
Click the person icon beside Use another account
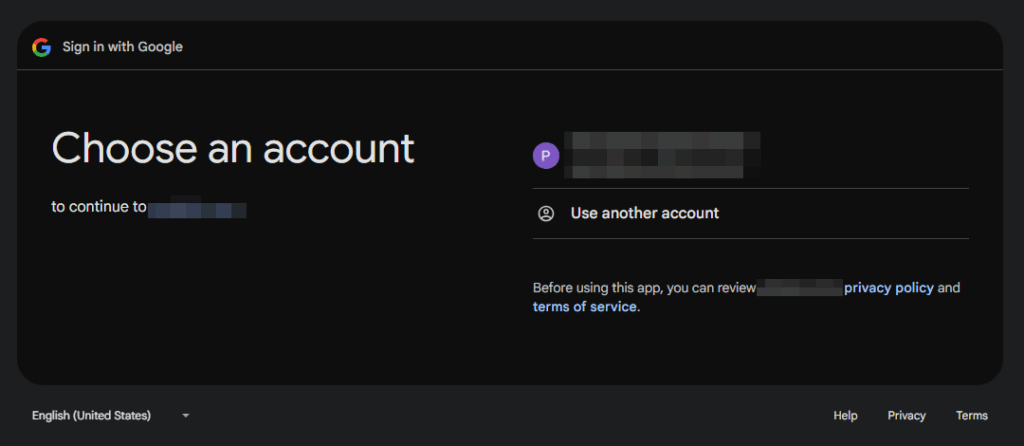click(546, 213)
